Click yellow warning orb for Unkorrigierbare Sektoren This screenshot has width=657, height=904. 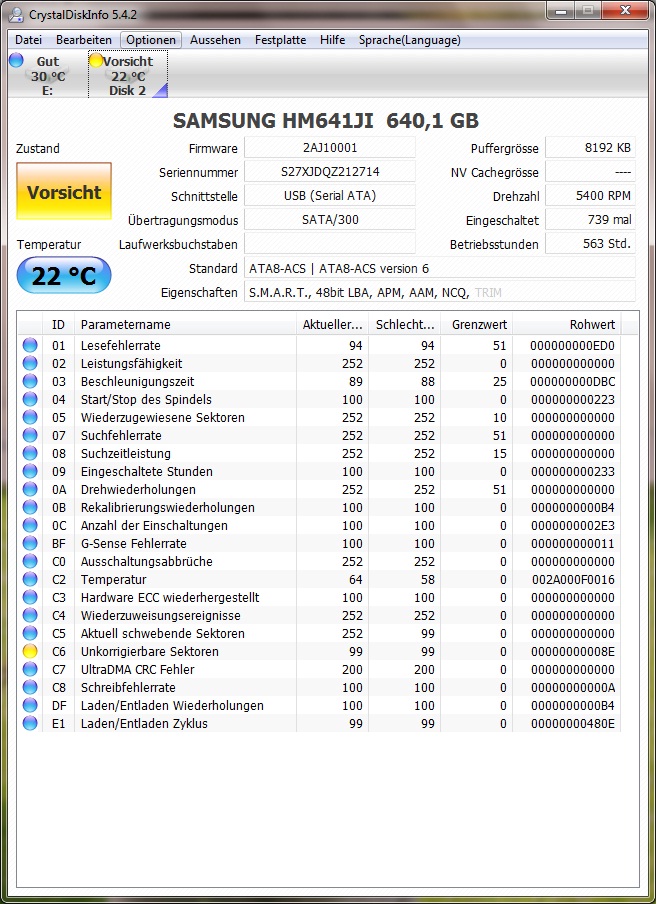[x=29, y=651]
